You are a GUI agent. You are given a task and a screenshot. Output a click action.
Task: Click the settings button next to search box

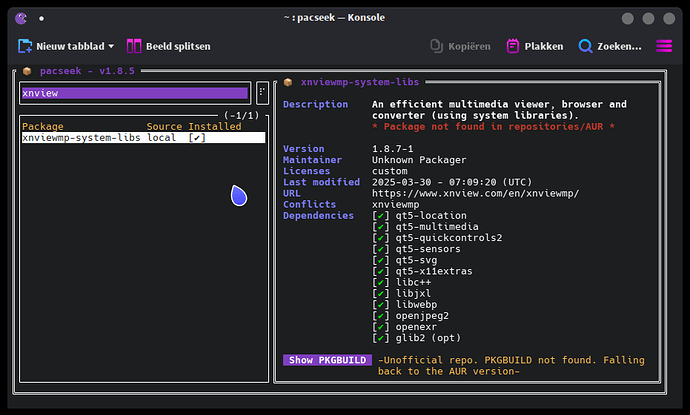point(262,93)
